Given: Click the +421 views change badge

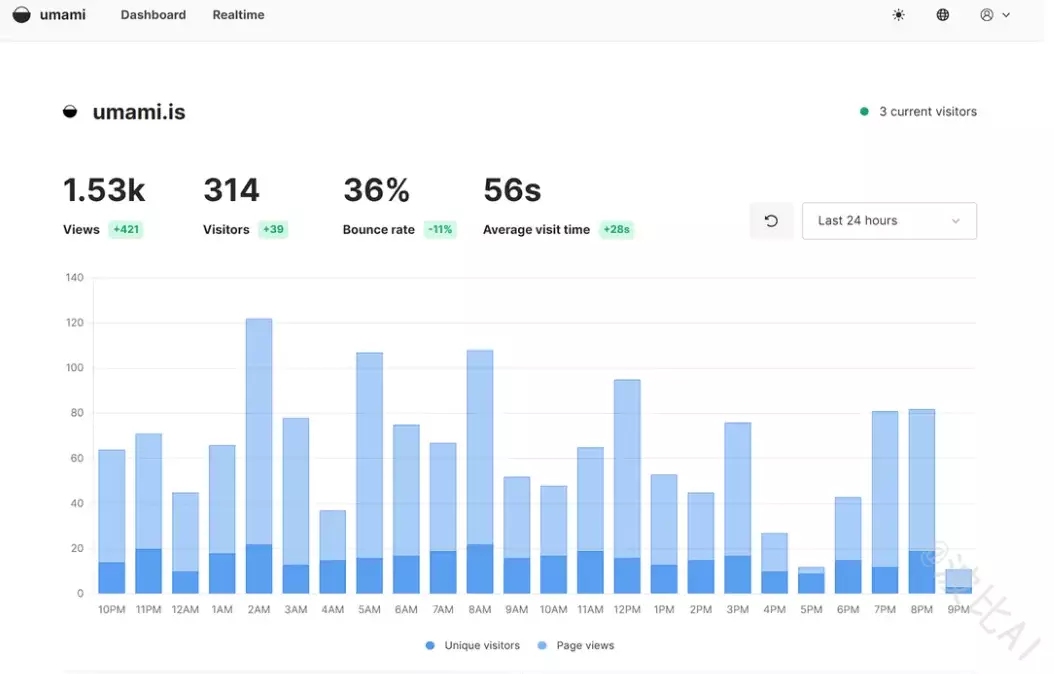Looking at the screenshot, I should tap(126, 229).
